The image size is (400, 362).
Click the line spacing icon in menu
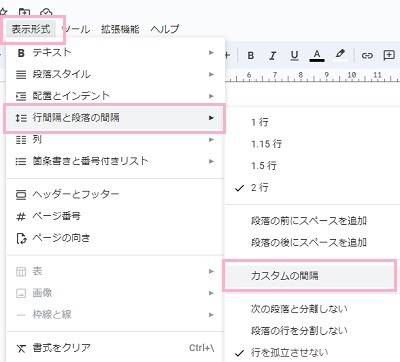tap(21, 118)
